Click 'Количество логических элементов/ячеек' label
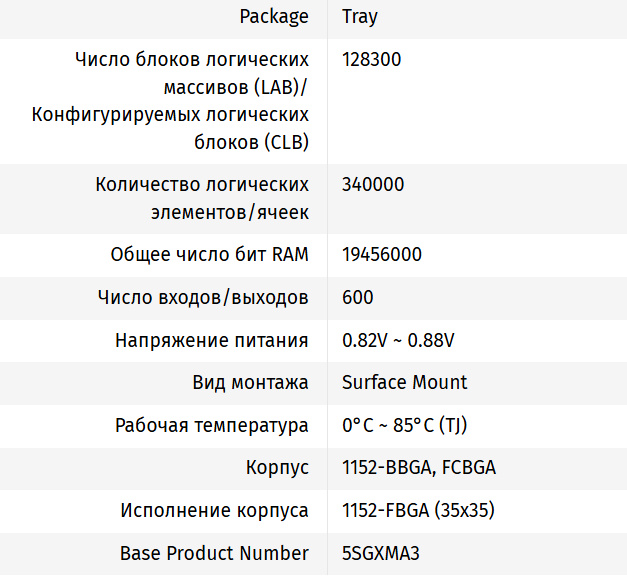This screenshot has height=585, width=627. [202, 198]
